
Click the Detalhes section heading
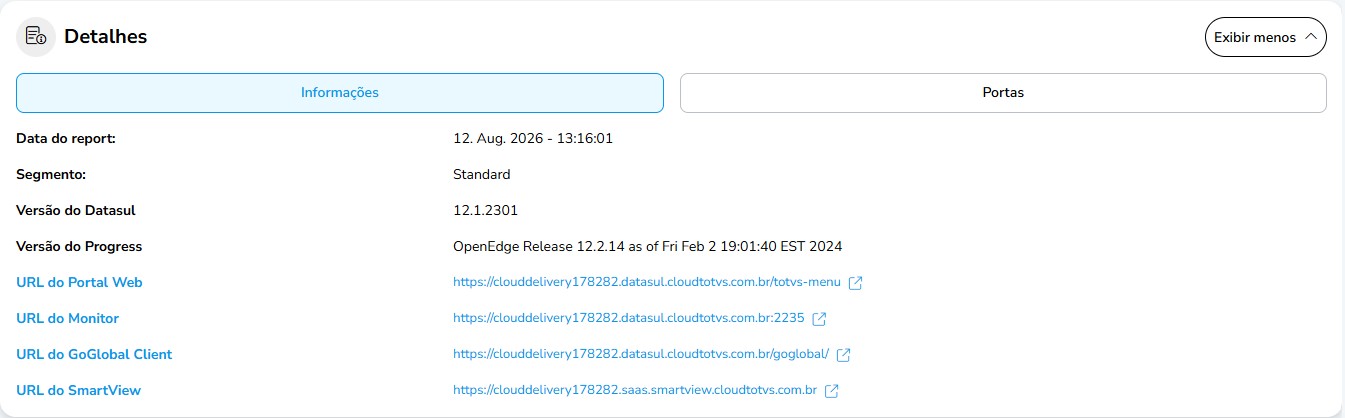pyautogui.click(x=106, y=37)
